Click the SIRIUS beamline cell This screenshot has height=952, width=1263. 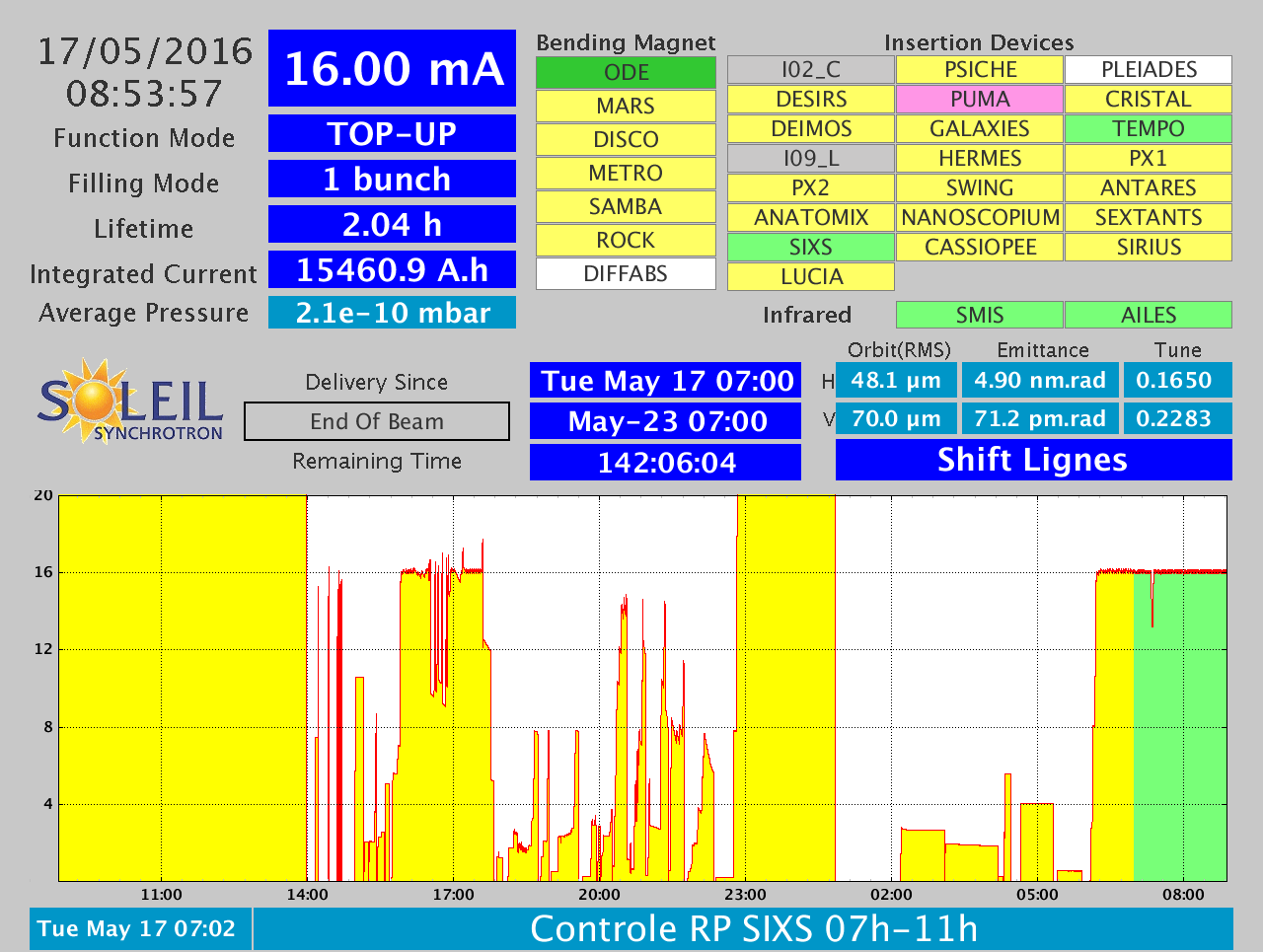point(1149,248)
